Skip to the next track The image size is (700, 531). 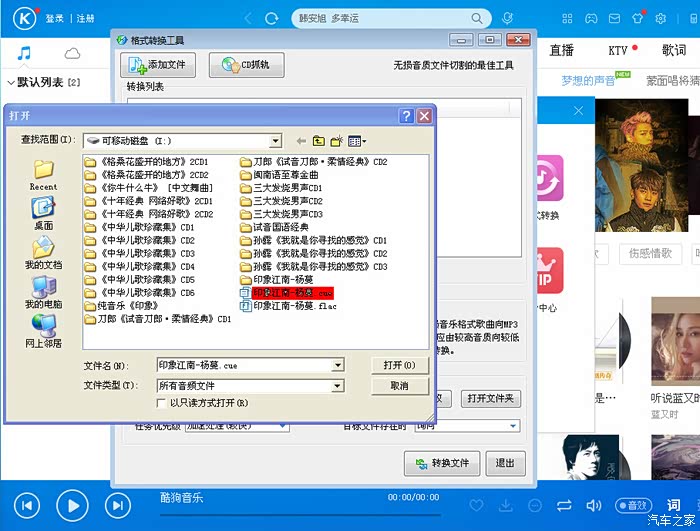click(x=118, y=505)
